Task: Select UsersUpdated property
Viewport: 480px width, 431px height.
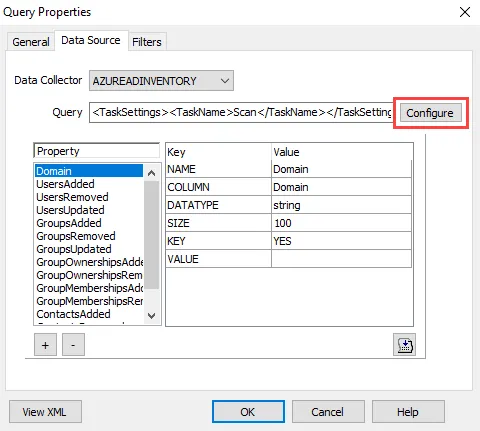Action: pos(89,210)
